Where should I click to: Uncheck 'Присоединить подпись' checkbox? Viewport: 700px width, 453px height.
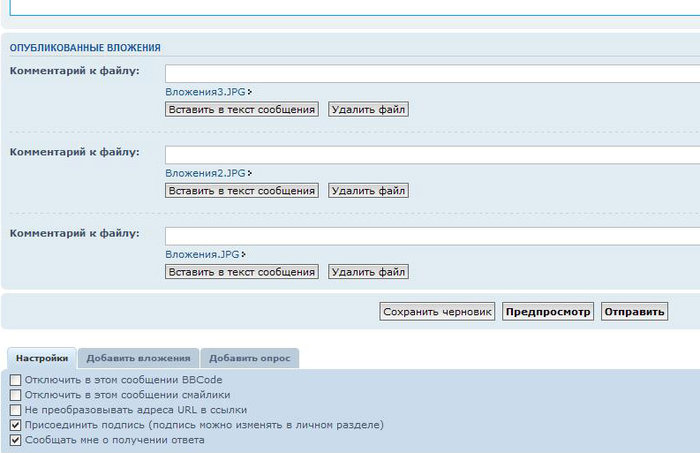15,425
